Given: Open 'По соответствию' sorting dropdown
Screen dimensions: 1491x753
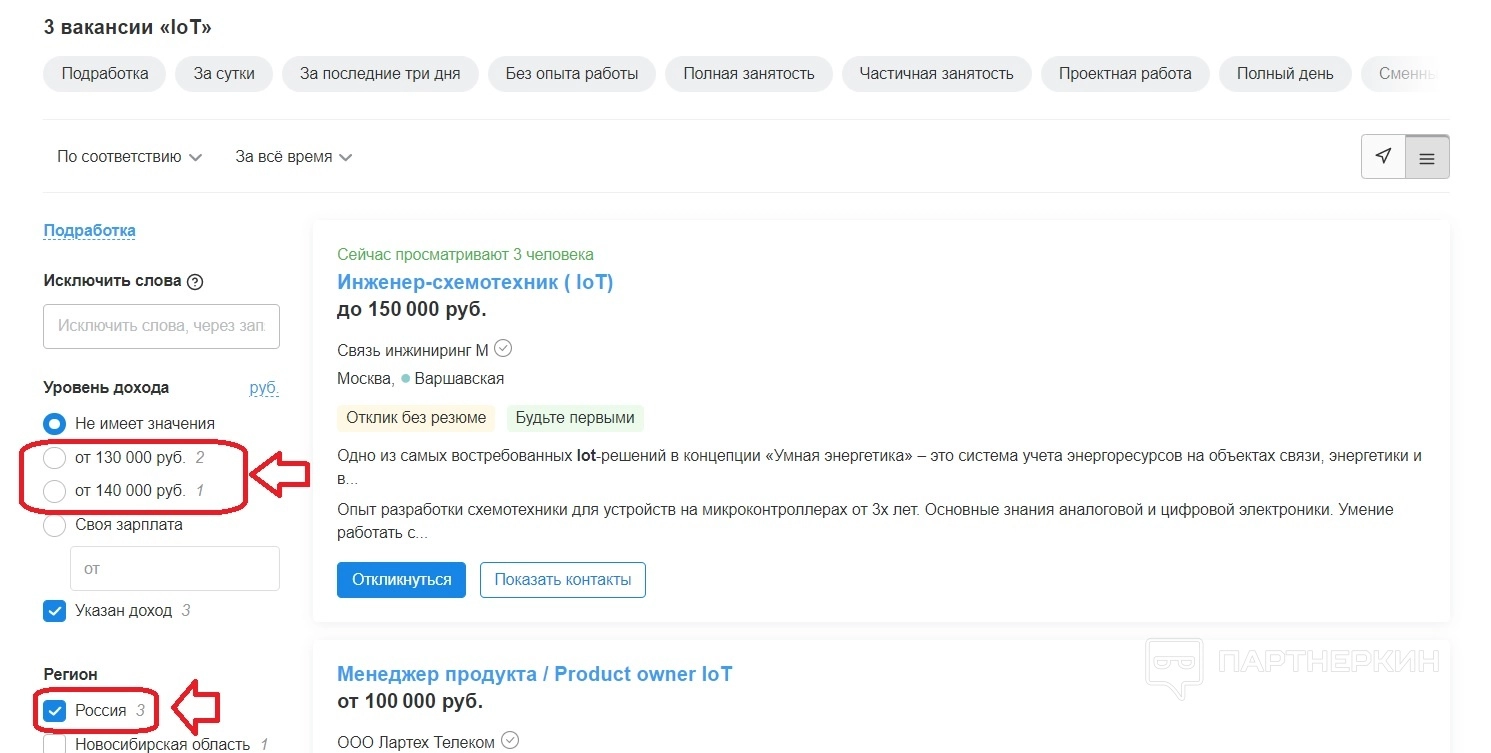Looking at the screenshot, I should click(x=129, y=157).
